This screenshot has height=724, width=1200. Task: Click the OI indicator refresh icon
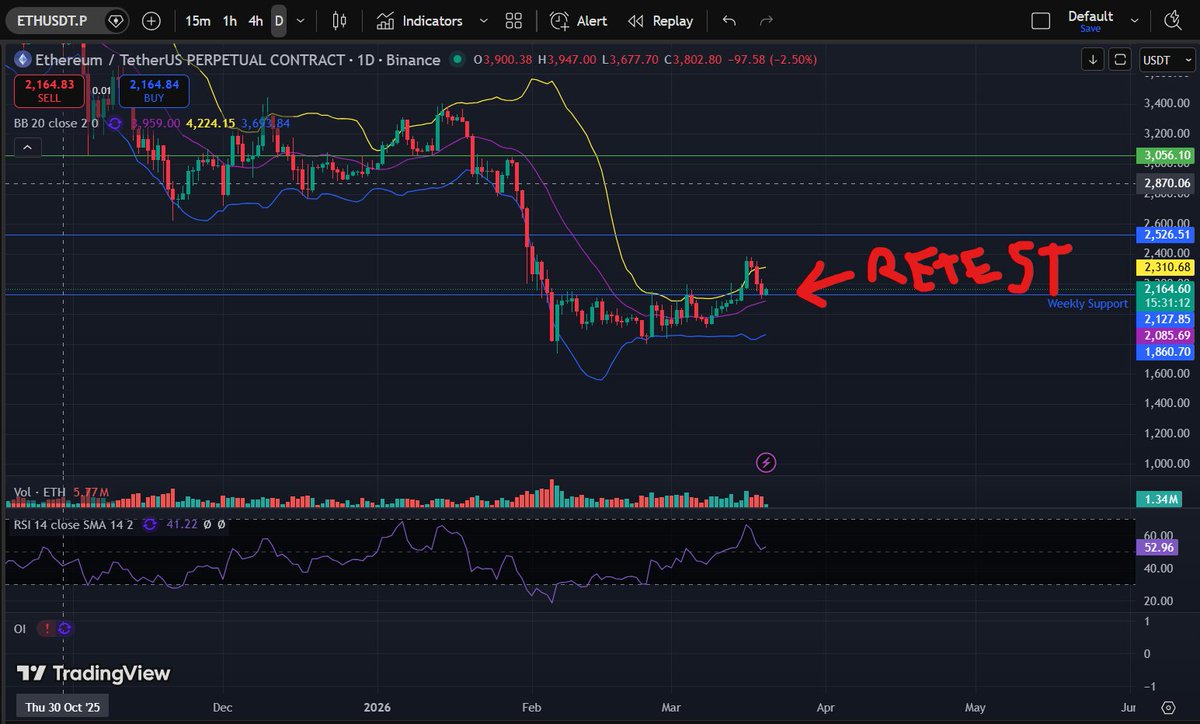pyautogui.click(x=65, y=628)
